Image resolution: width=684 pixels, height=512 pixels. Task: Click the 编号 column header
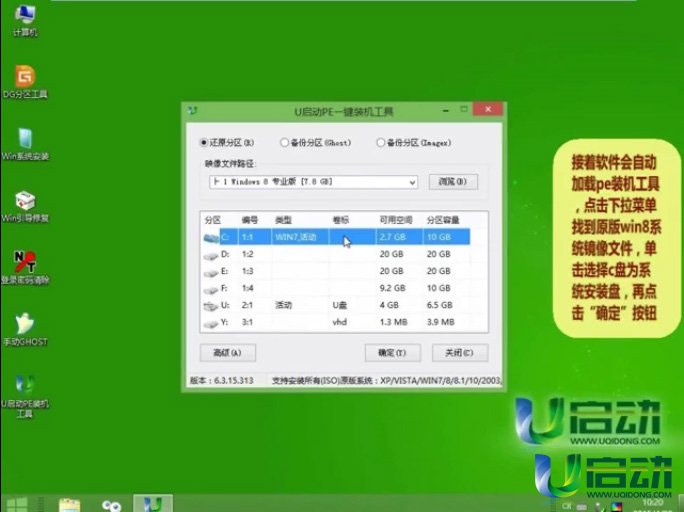(x=250, y=220)
